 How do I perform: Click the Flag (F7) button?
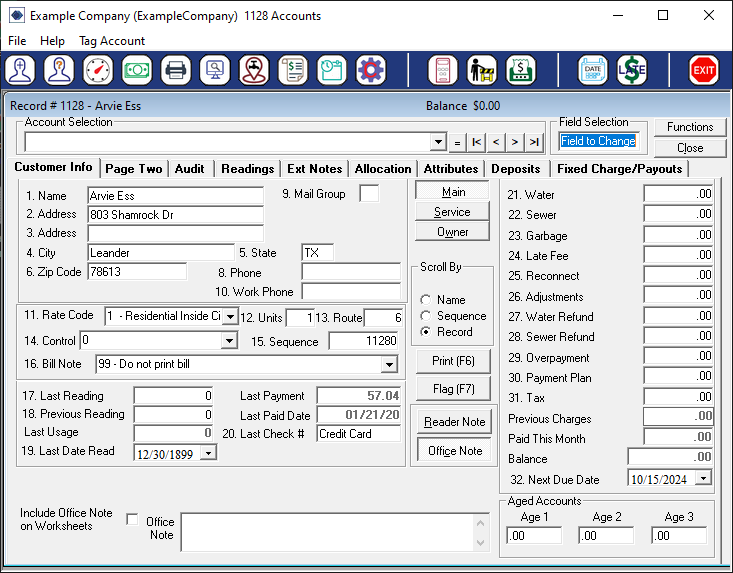coord(453,389)
